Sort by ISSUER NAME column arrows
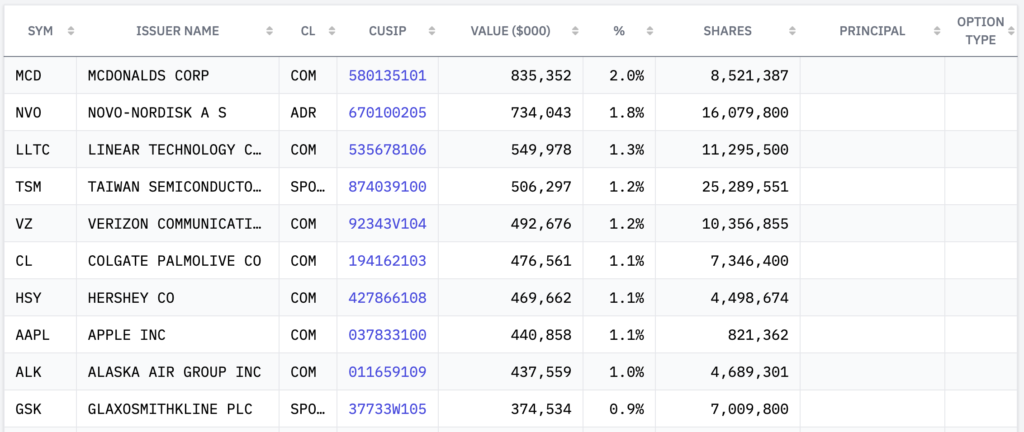 pyautogui.click(x=269, y=31)
